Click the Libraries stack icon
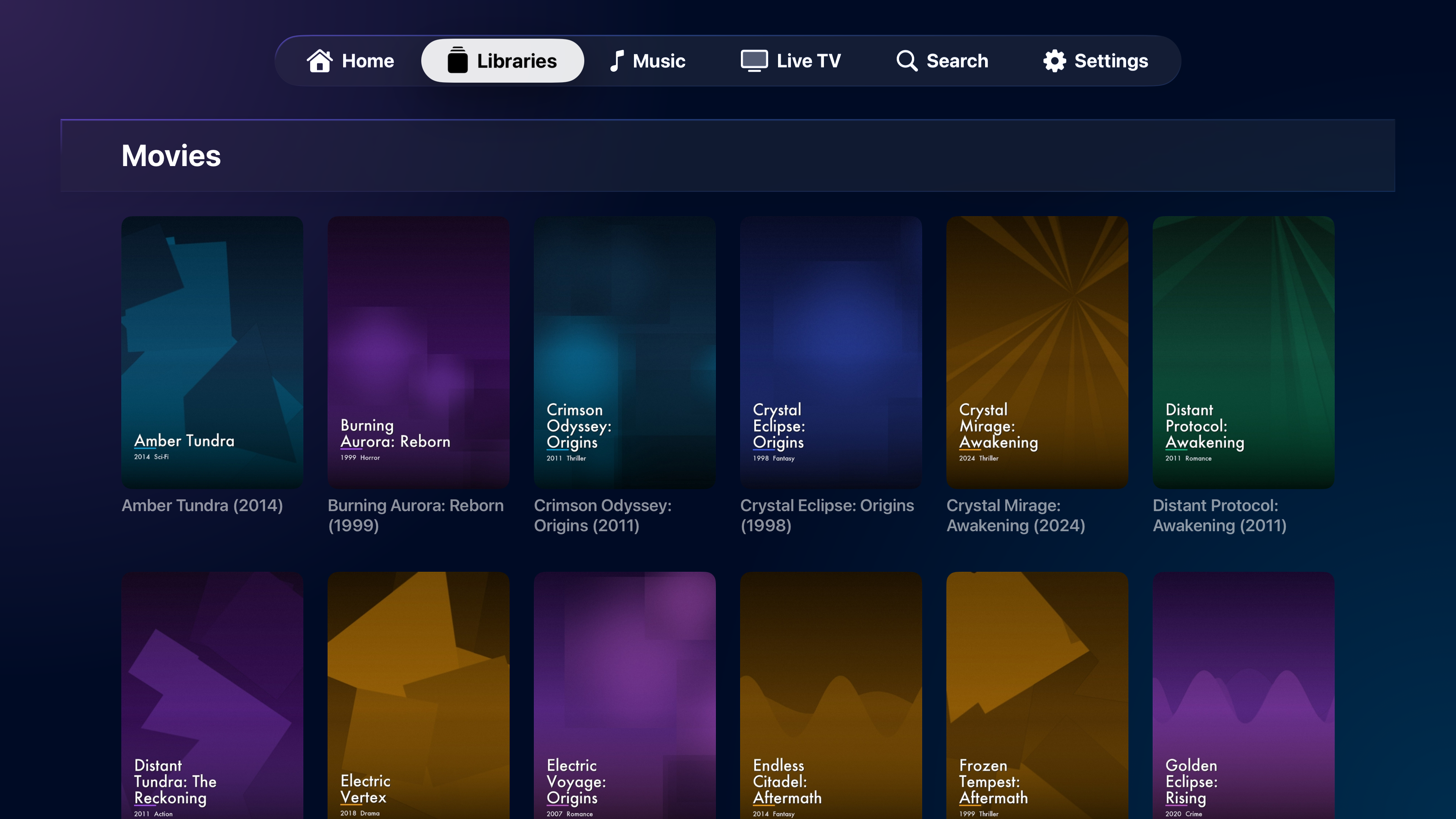The width and height of the screenshot is (1456, 819). tap(457, 60)
